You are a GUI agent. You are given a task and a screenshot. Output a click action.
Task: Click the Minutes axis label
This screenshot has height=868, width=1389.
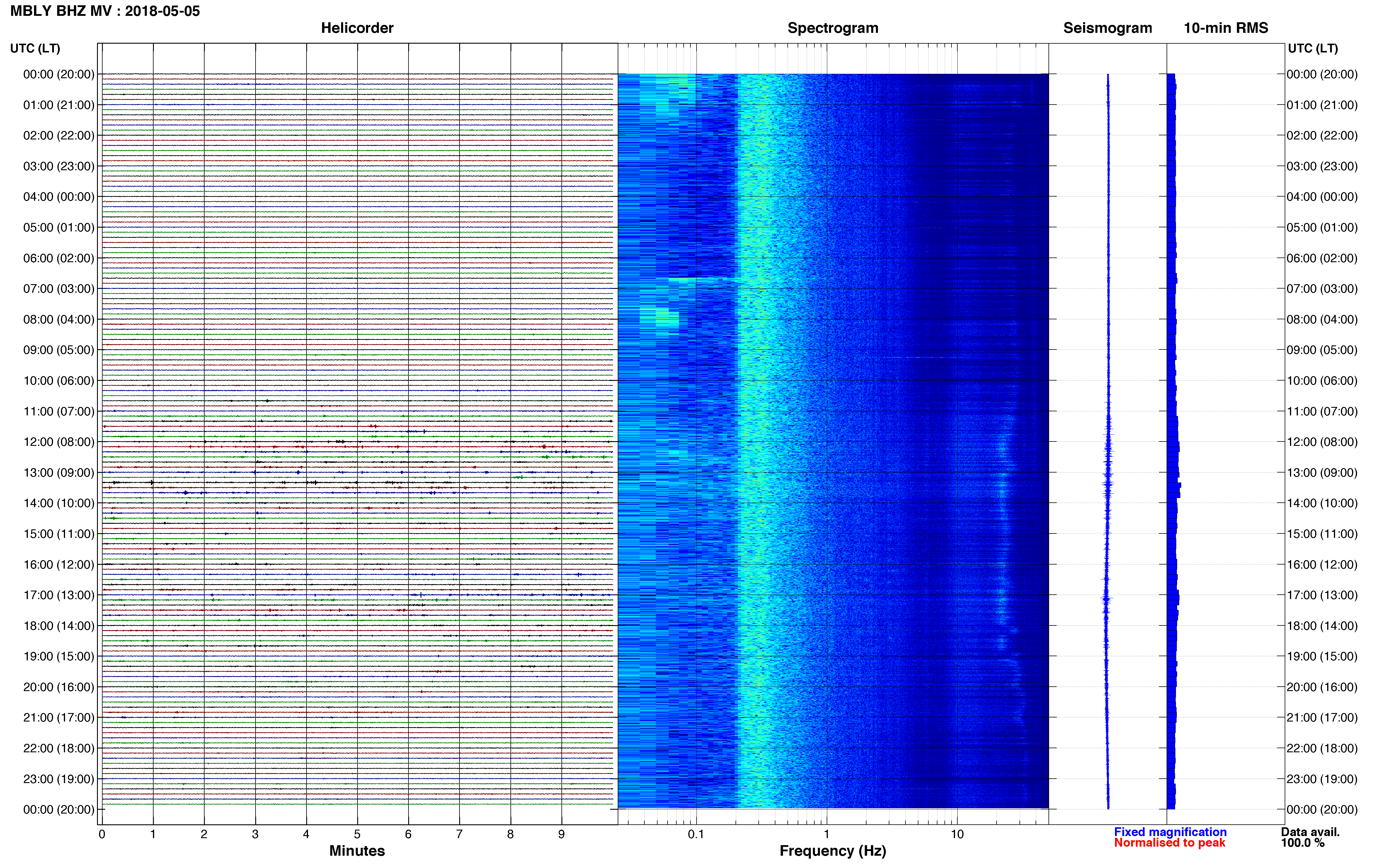pos(357,851)
